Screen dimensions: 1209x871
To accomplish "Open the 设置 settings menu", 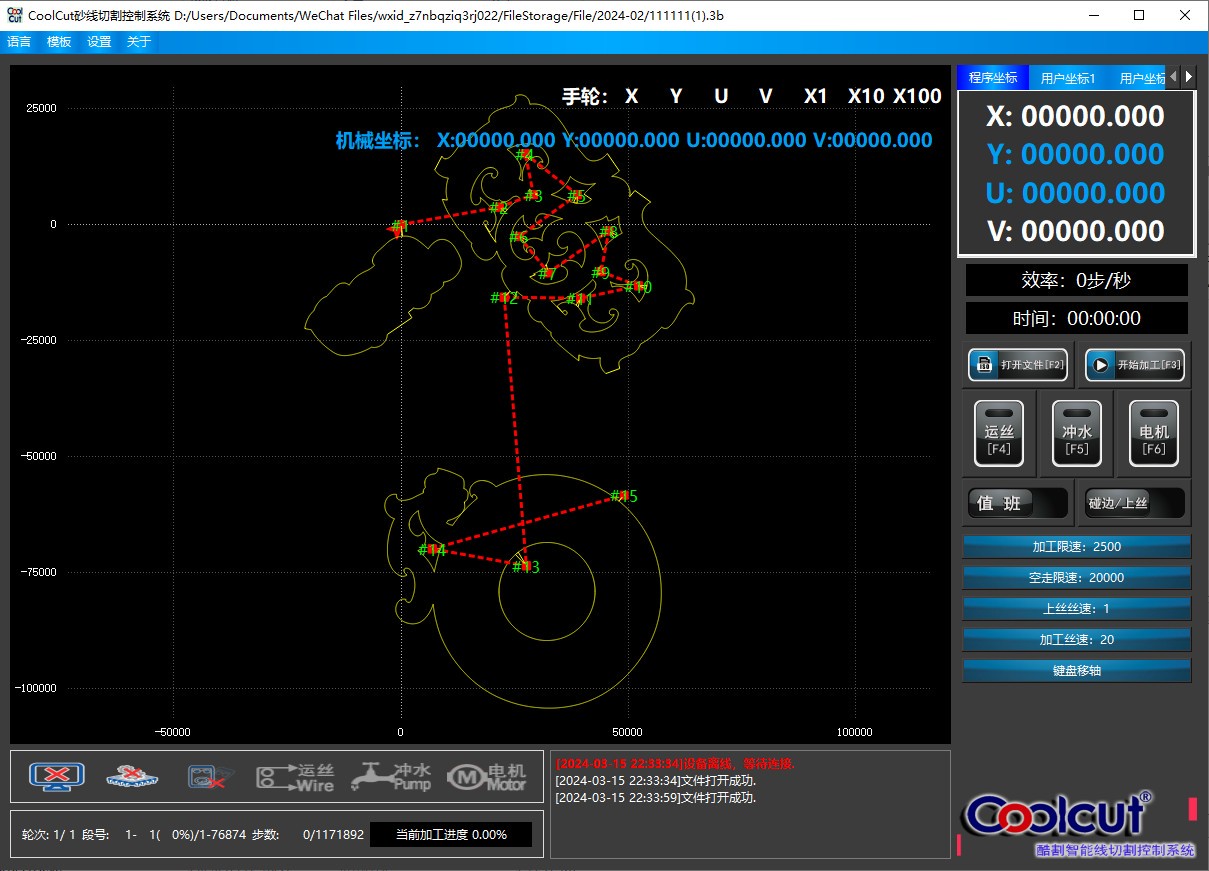I will [x=99, y=42].
